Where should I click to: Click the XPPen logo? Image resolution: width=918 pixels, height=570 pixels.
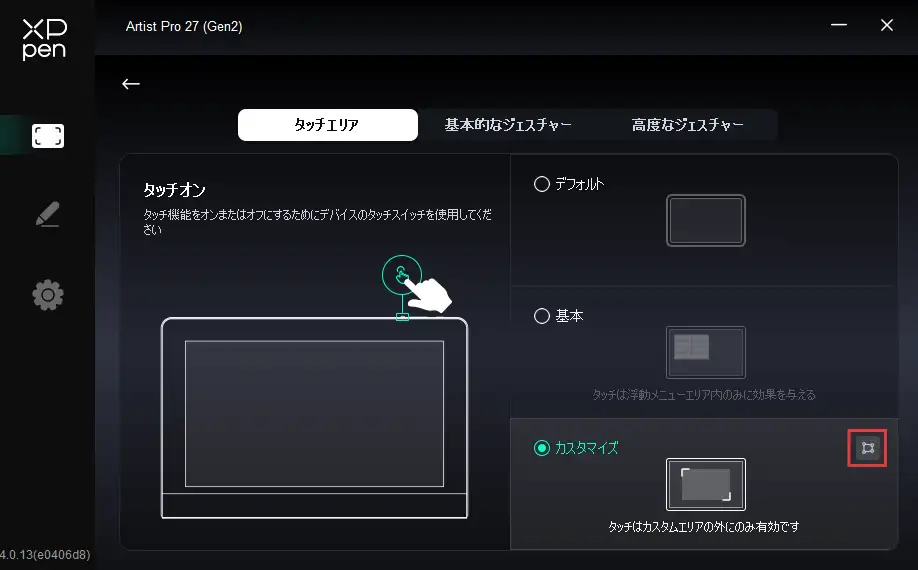(44, 39)
